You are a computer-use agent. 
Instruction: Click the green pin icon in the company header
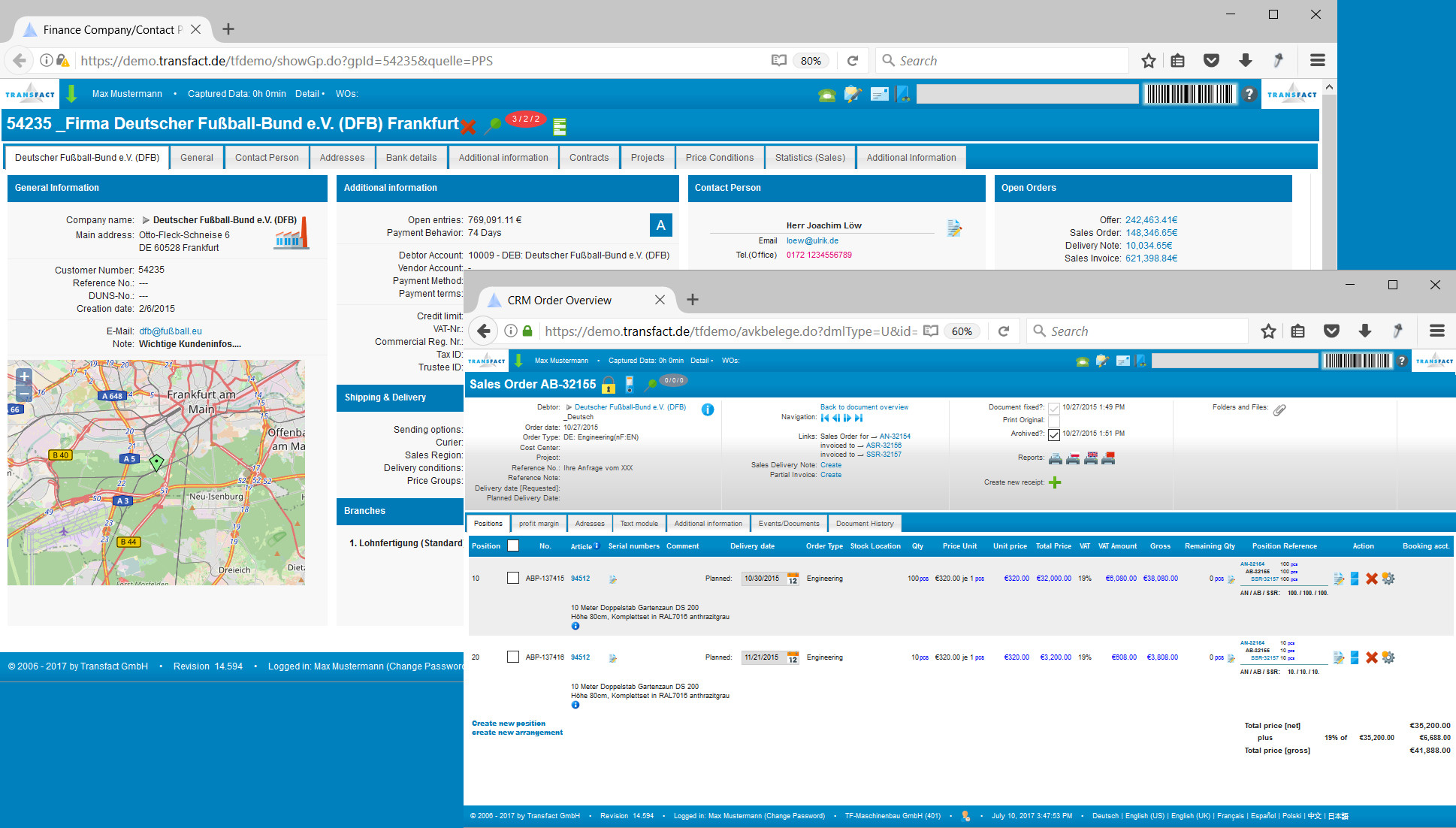click(x=493, y=125)
